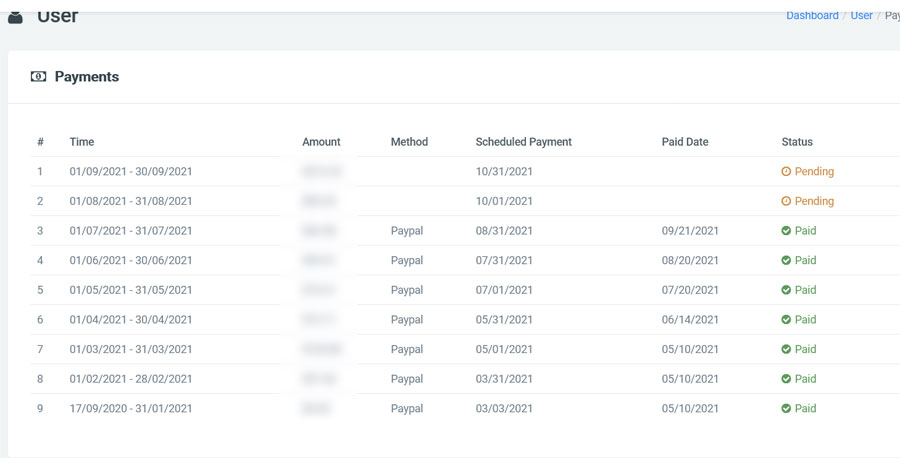Click the green check icon for paid date 08/20/2021
900x458 pixels.
786,261
